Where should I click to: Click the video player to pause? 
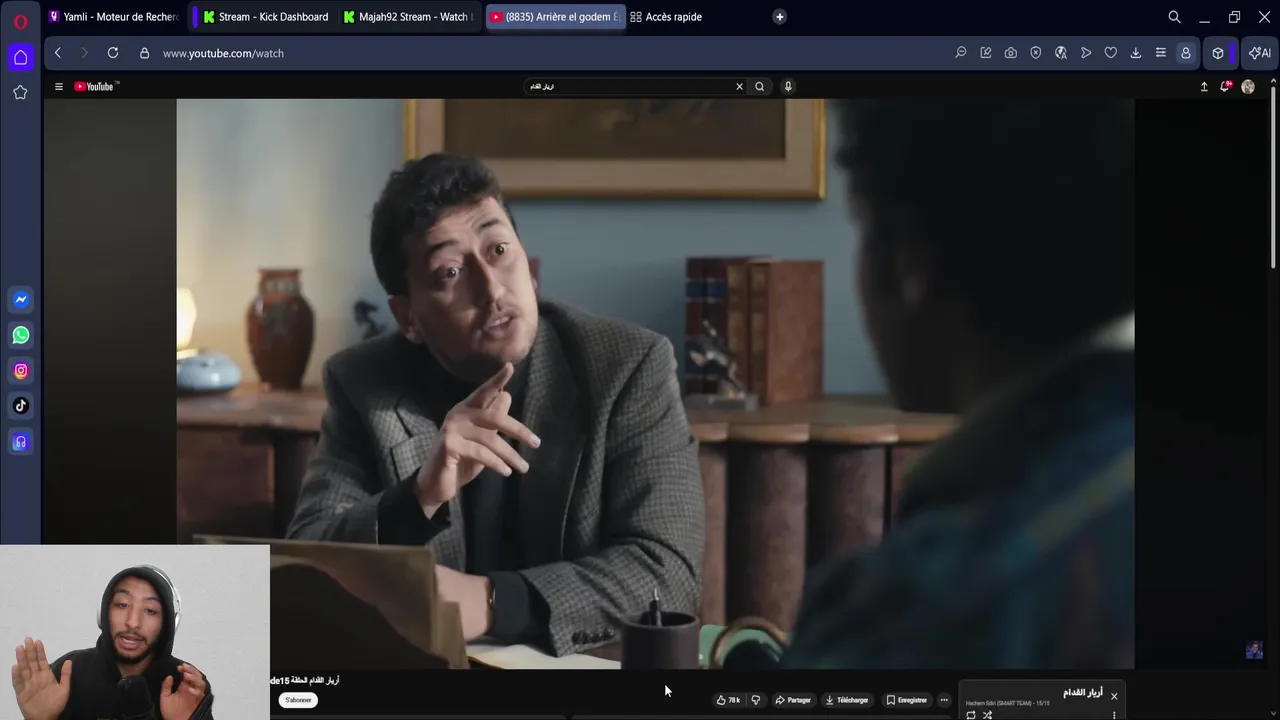click(655, 383)
